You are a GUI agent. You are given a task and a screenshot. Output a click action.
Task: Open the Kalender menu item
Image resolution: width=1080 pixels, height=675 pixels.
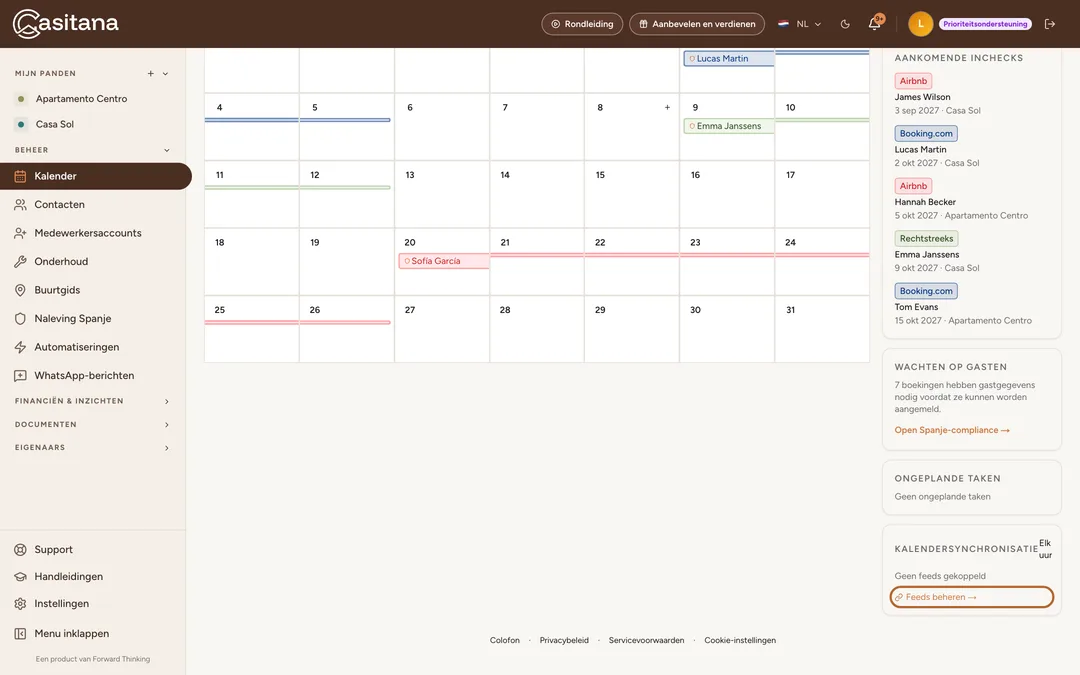pyautogui.click(x=95, y=176)
